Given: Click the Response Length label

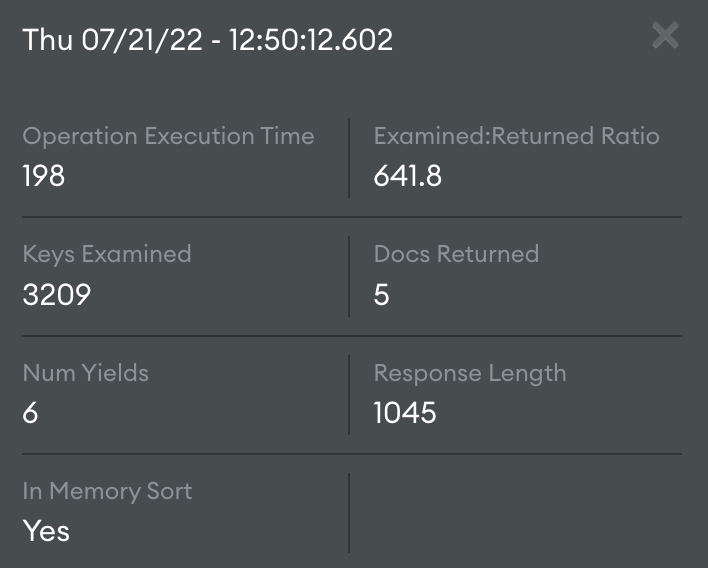Looking at the screenshot, I should tap(470, 373).
